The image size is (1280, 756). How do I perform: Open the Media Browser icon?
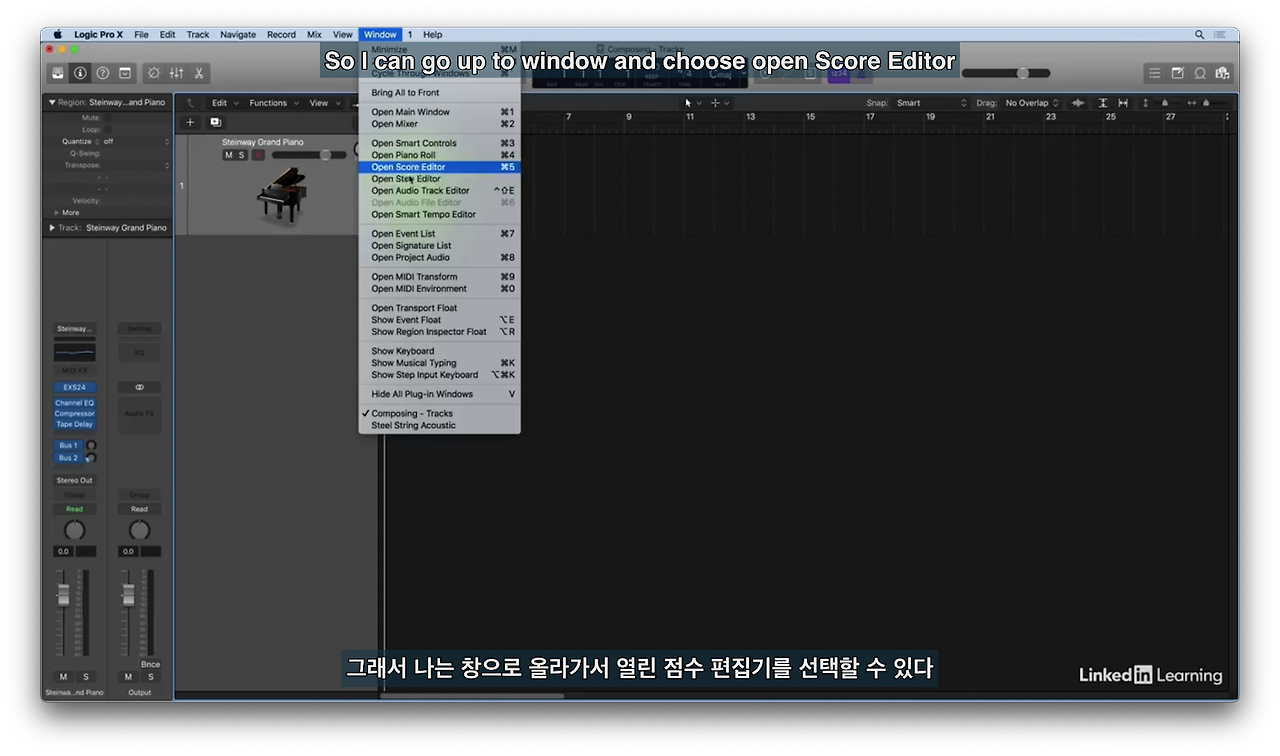[1222, 73]
